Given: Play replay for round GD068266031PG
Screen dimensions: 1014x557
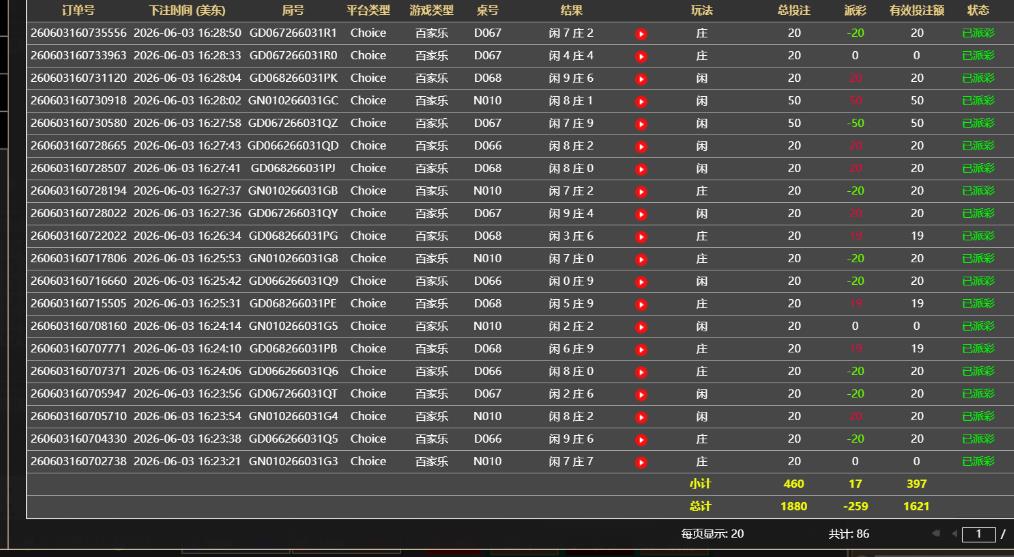Looking at the screenshot, I should pyautogui.click(x=641, y=237).
